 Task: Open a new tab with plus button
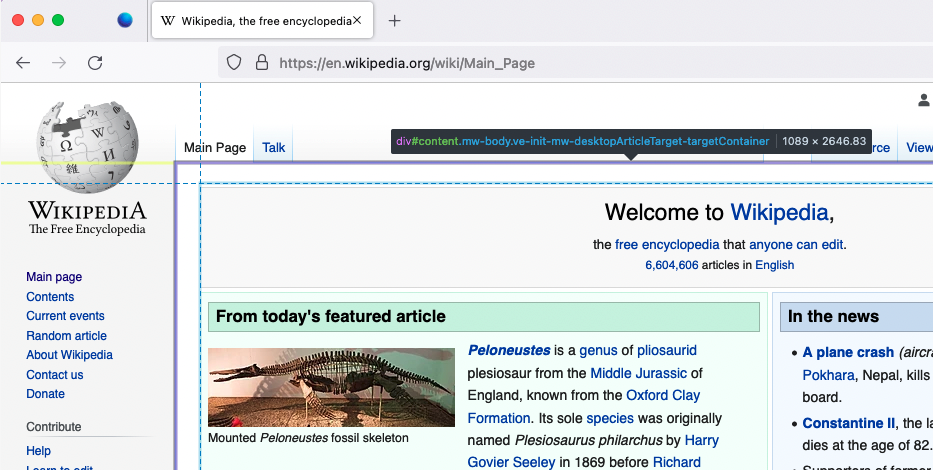[395, 21]
